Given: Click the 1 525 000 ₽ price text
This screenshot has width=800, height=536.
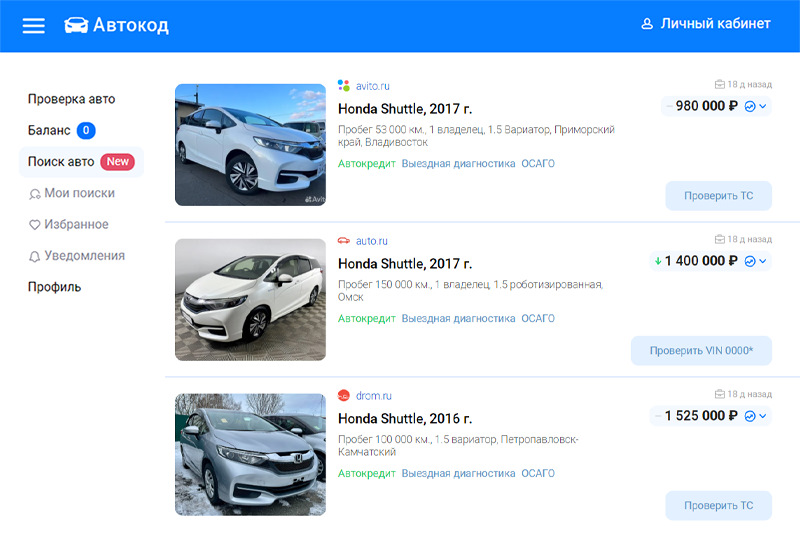Looking at the screenshot, I should [x=701, y=416].
